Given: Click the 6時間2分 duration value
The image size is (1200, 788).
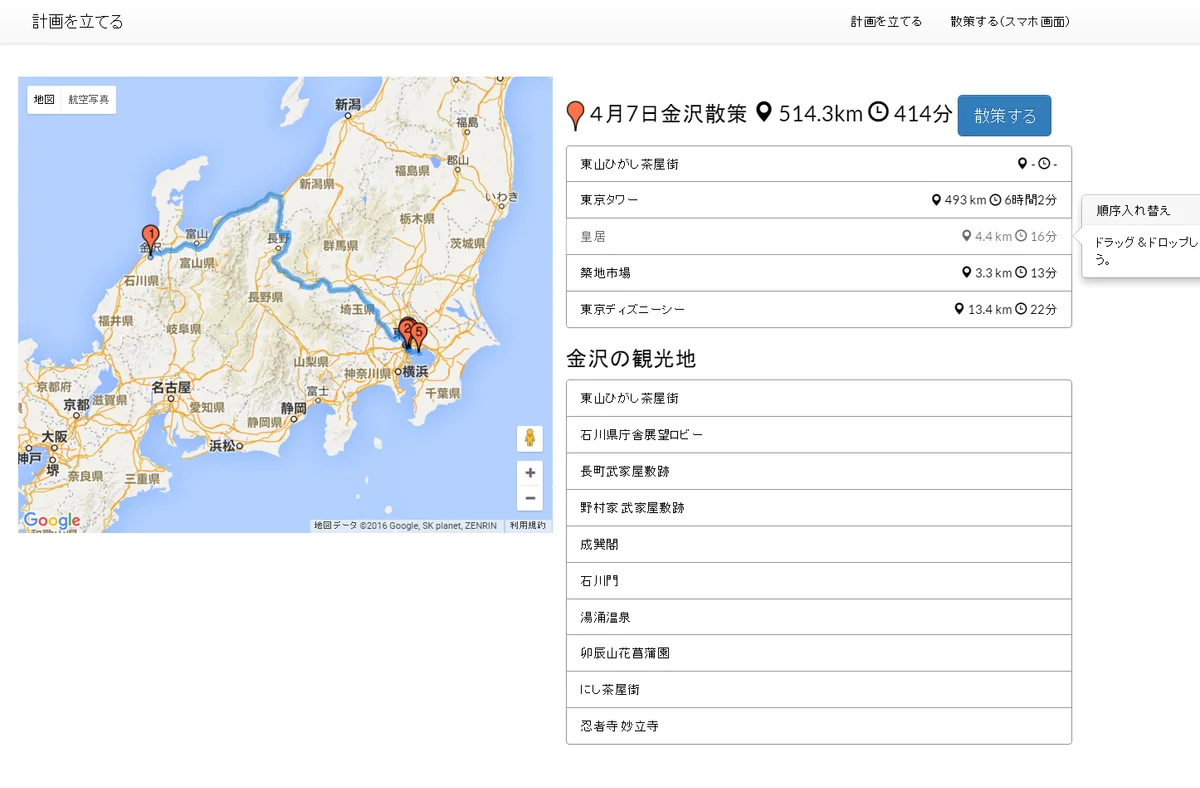Looking at the screenshot, I should click(x=1031, y=200).
